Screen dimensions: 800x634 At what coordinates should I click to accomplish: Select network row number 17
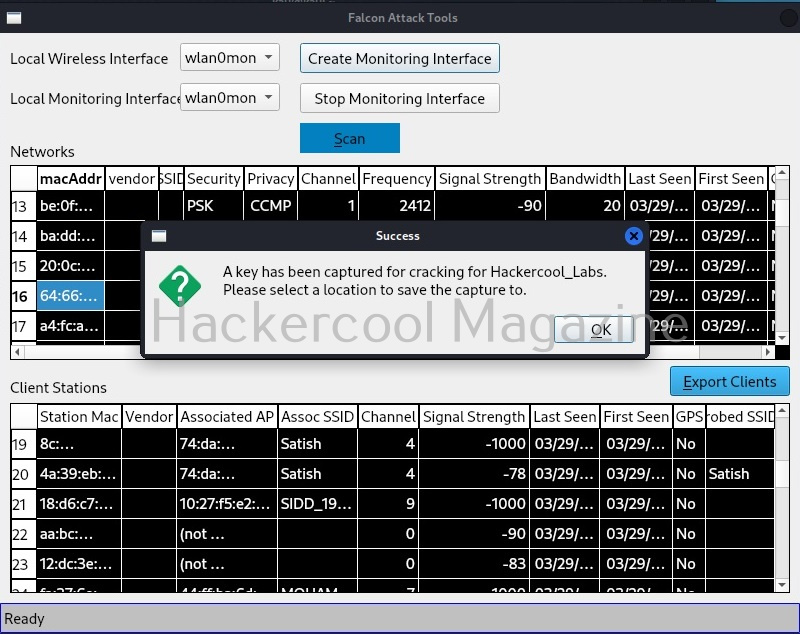[23, 326]
